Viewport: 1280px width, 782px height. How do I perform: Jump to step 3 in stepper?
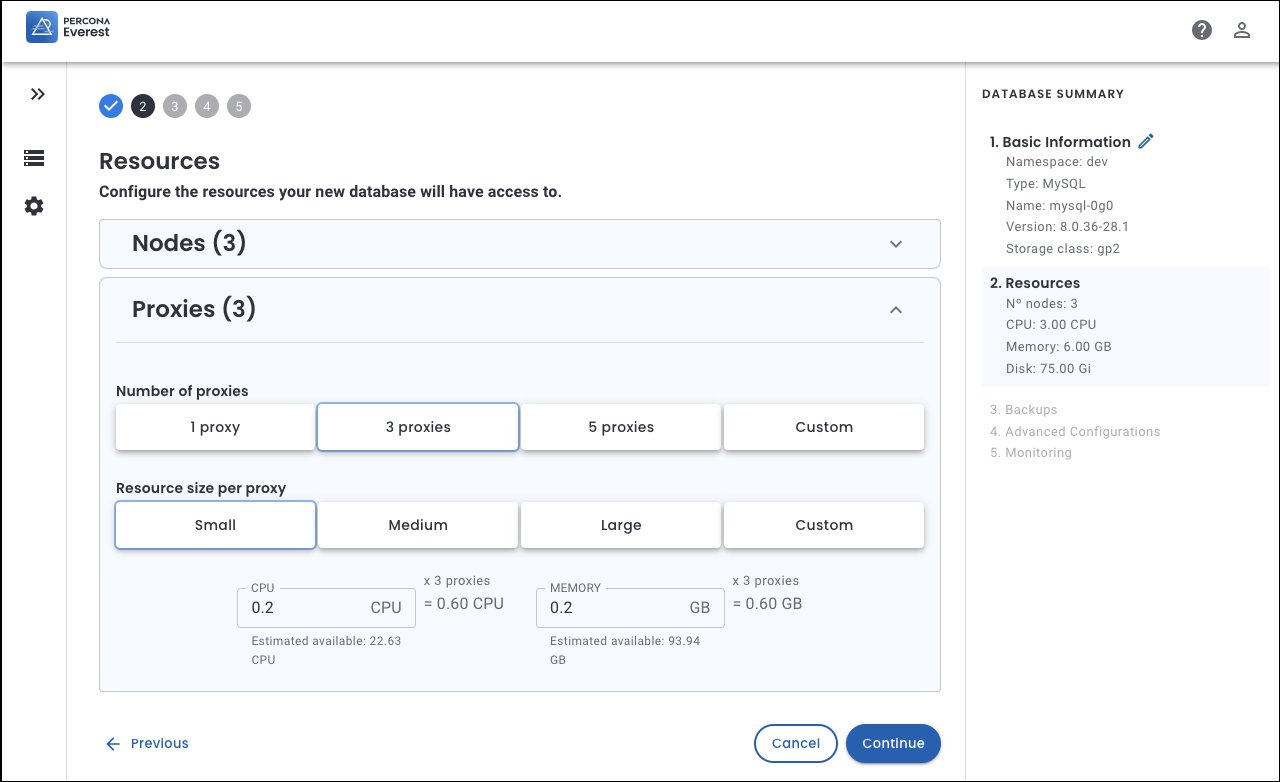175,106
